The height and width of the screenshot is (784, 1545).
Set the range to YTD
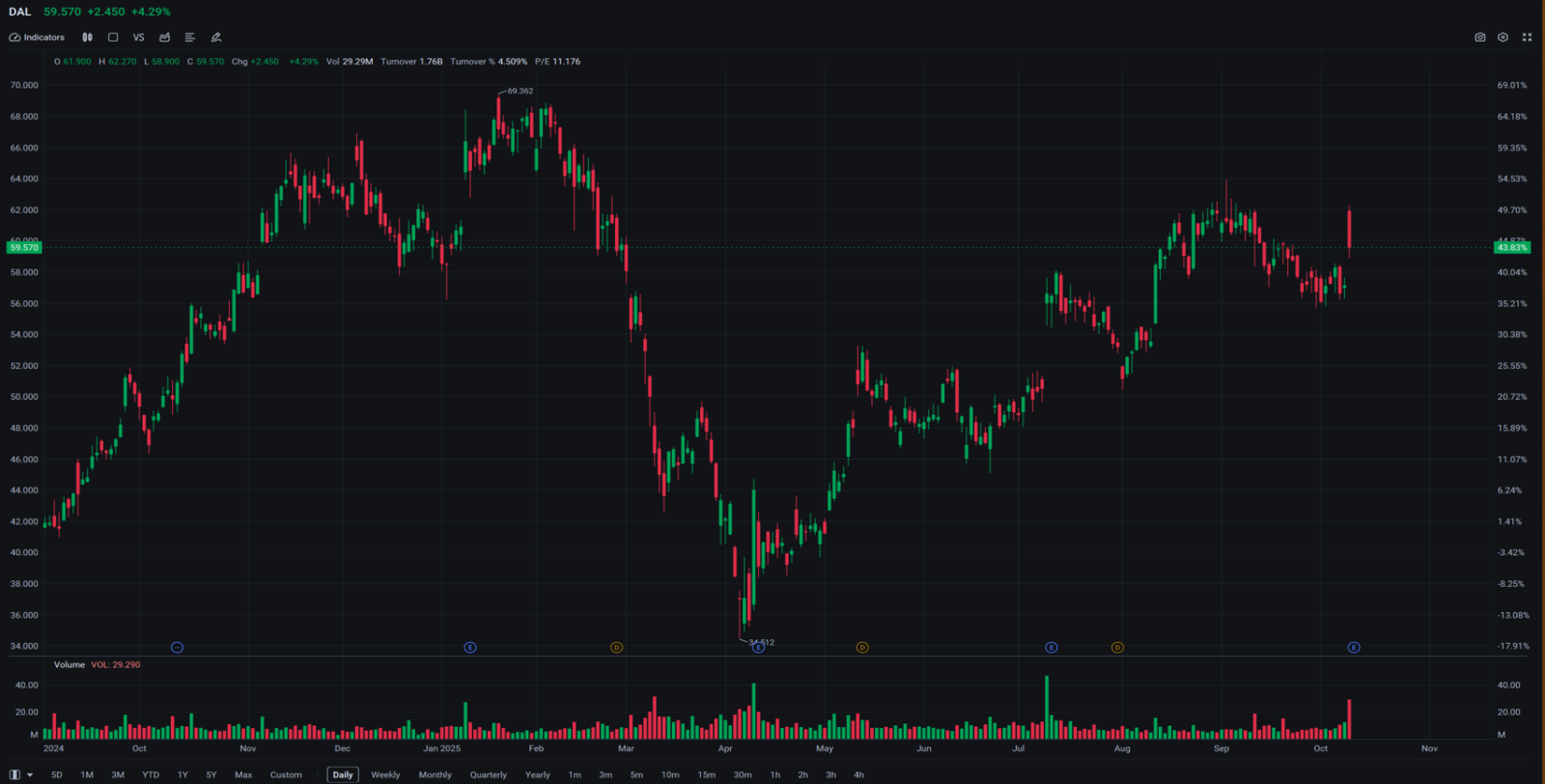[151, 775]
